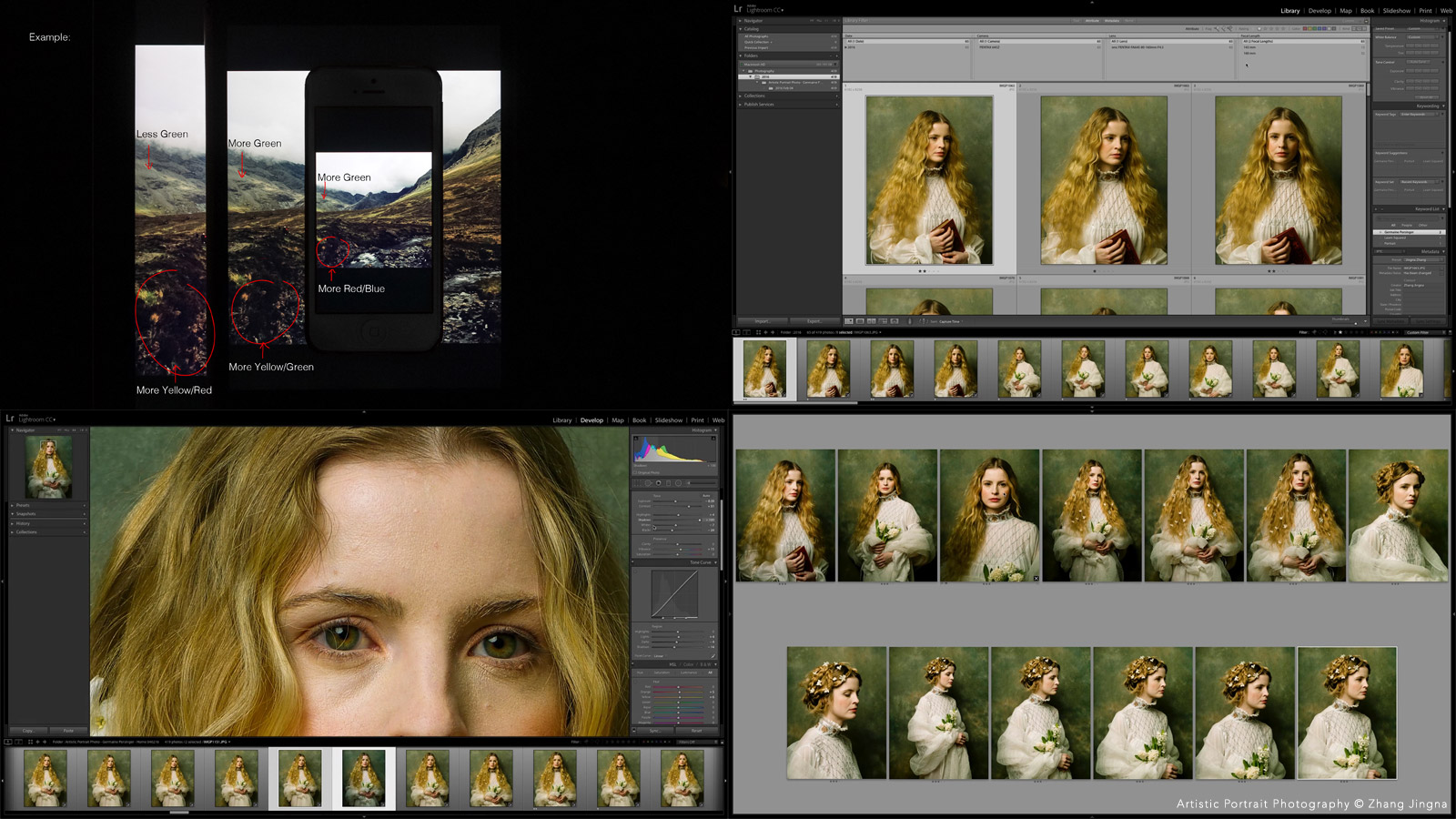Screen dimensions: 1456x819
Task: Expand the Publish Services panel
Action: tap(759, 105)
